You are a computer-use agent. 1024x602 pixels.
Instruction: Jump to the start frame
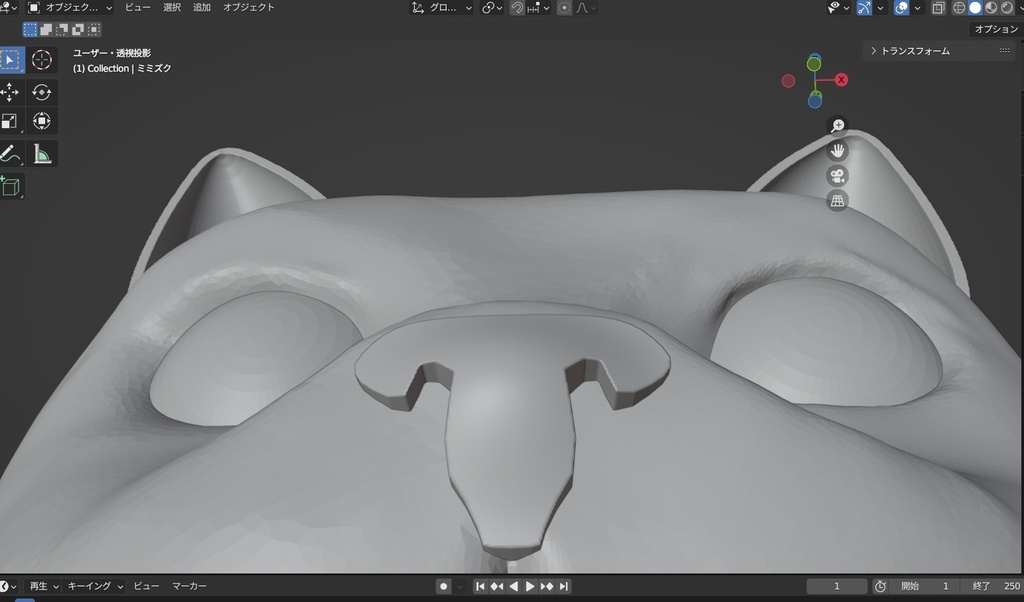click(480, 586)
